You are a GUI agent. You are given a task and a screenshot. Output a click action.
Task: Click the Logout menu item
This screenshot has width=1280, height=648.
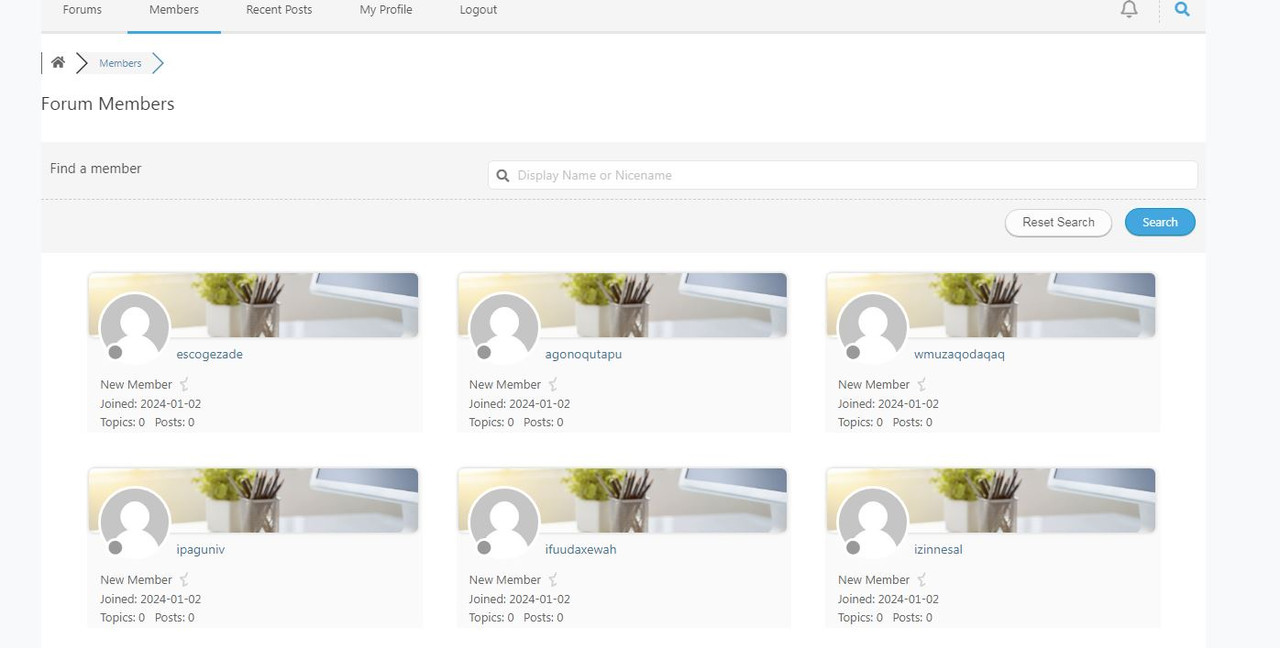(478, 10)
